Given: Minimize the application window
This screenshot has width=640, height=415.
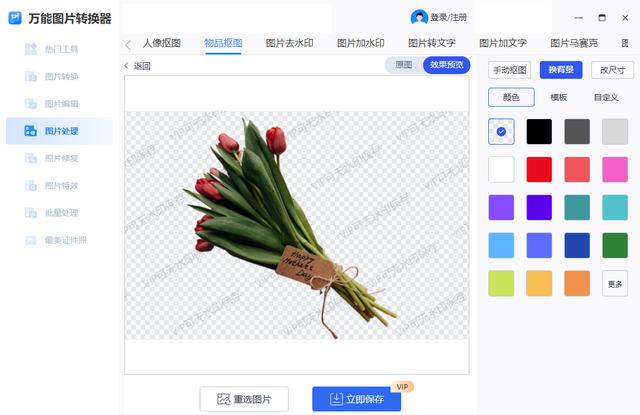Looking at the screenshot, I should coord(579,18).
